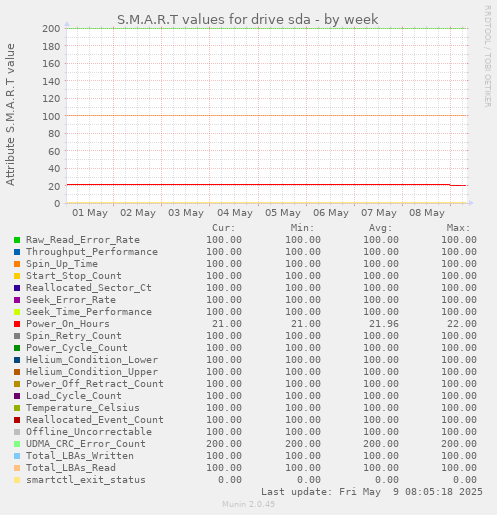
Task: Click the purple Seek_Error_Rate legend swatch
Action: click(x=17, y=300)
